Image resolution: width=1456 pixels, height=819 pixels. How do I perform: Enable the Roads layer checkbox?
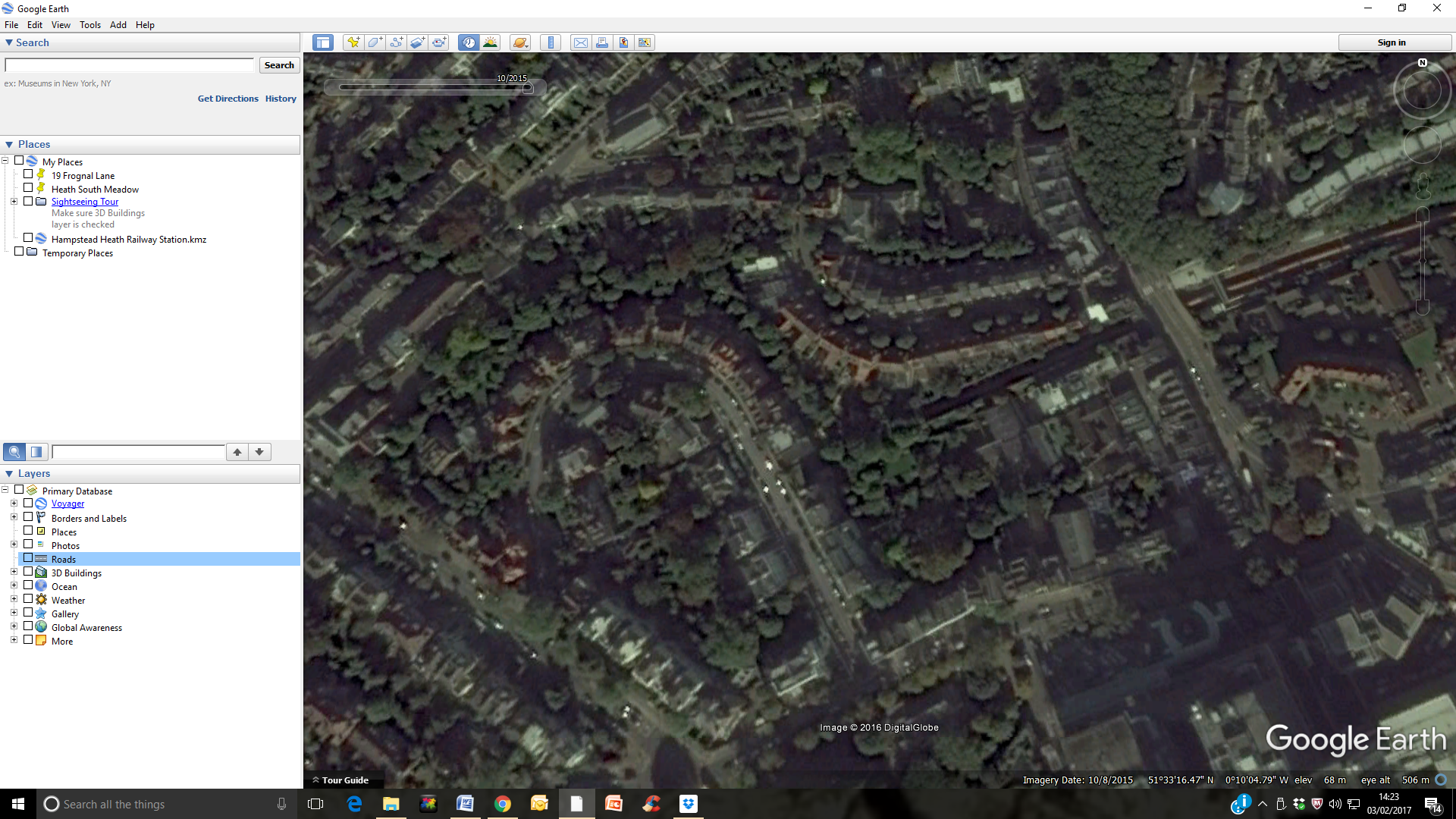[x=28, y=558]
